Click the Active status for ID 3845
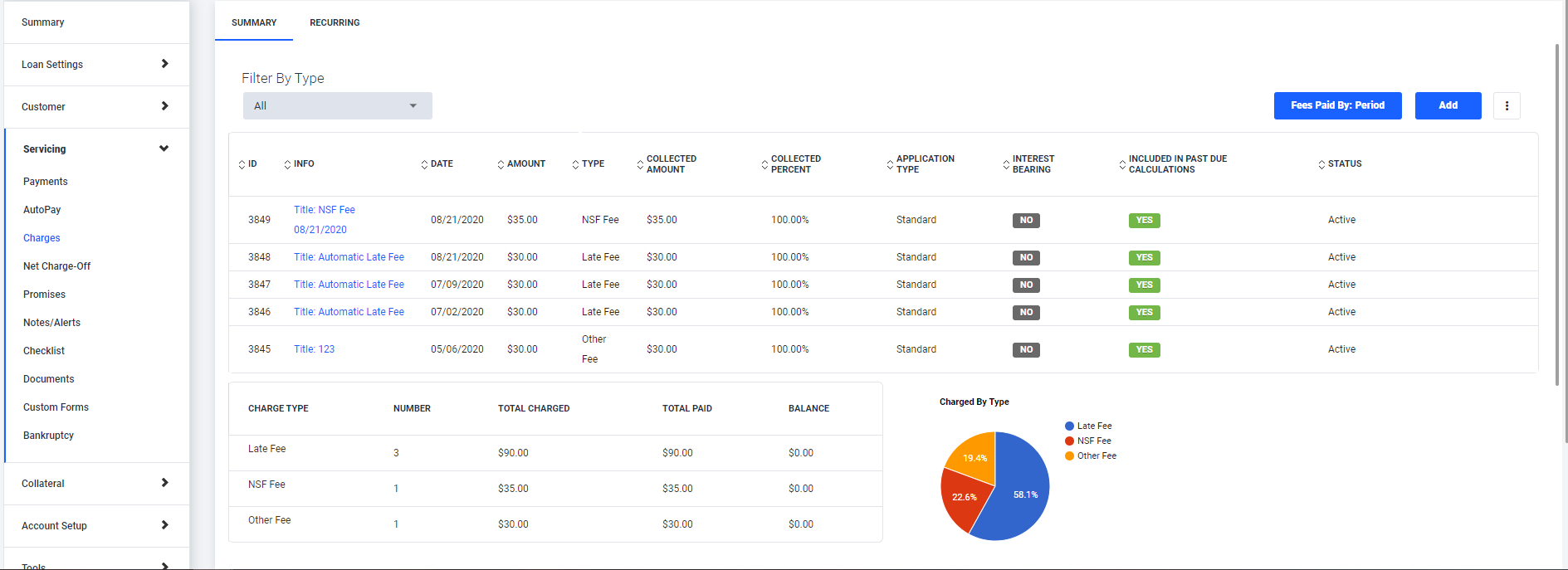This screenshot has height=570, width=1568. (1341, 349)
